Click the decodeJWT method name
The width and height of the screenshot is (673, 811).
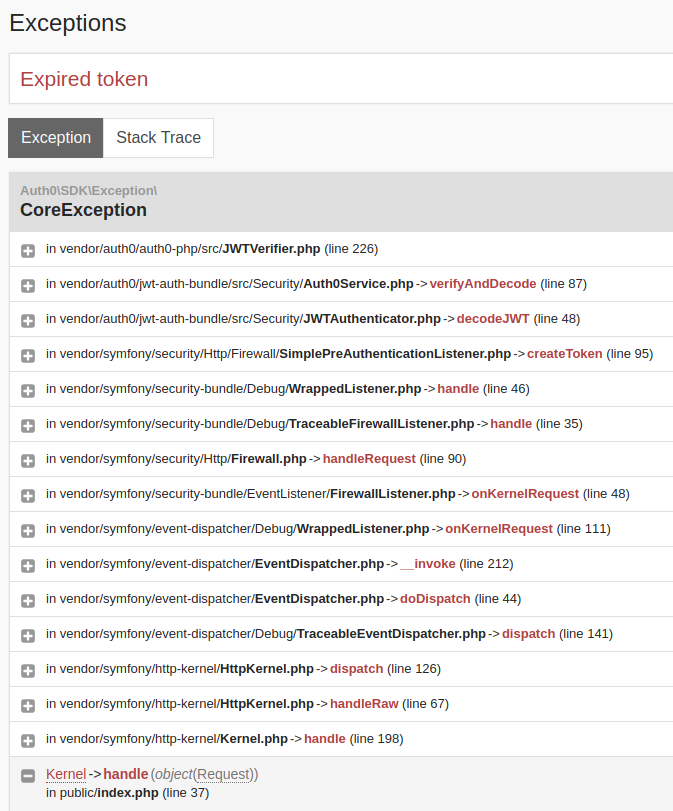pyautogui.click(x=493, y=319)
